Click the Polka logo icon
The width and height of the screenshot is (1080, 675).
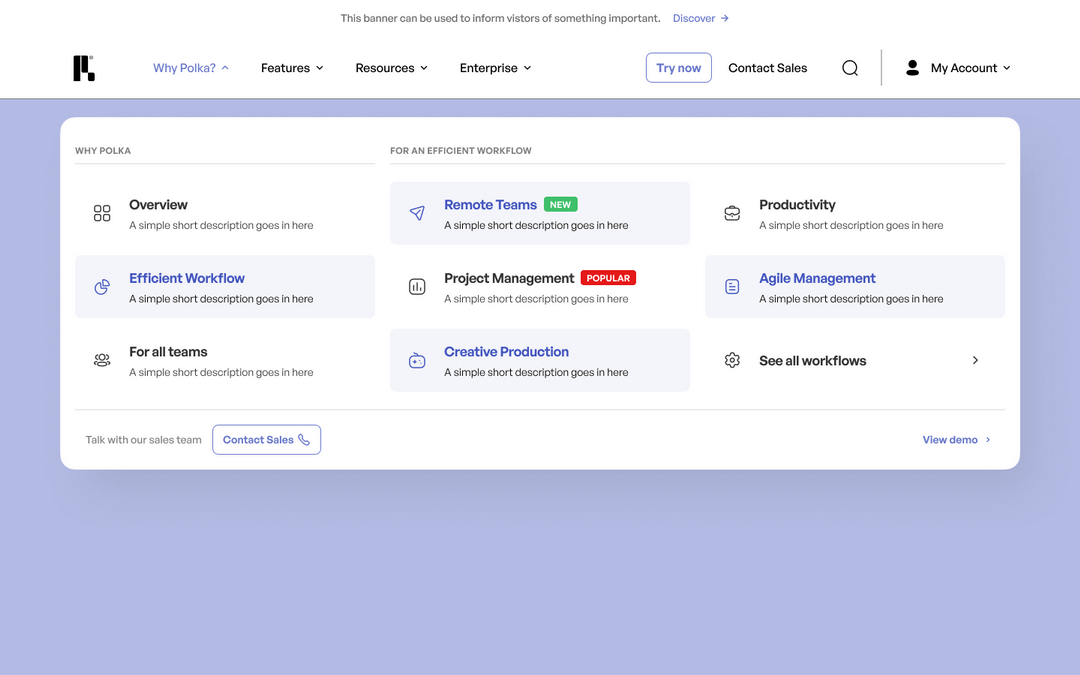(83, 67)
